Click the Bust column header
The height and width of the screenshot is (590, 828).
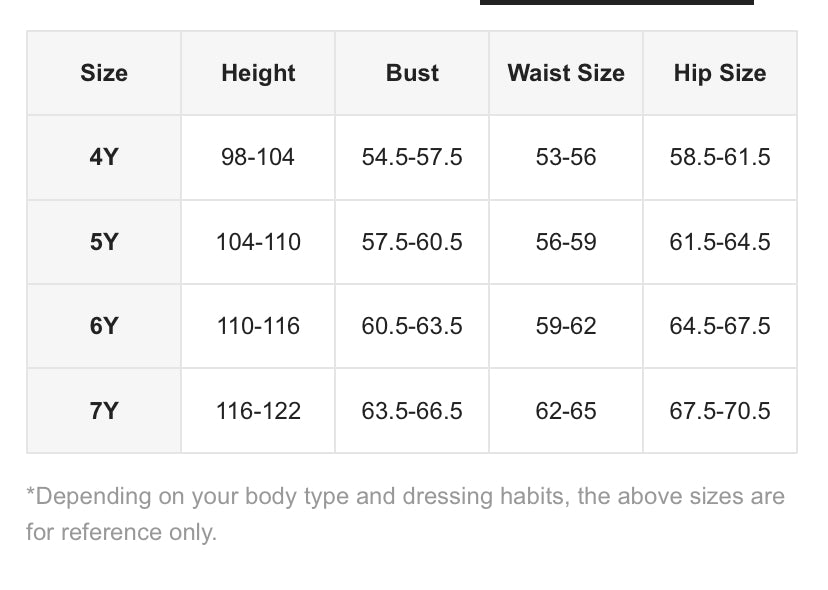412,73
